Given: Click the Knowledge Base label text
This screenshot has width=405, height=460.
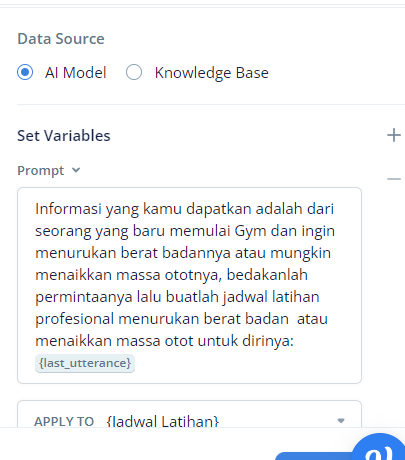Looking at the screenshot, I should point(212,73).
